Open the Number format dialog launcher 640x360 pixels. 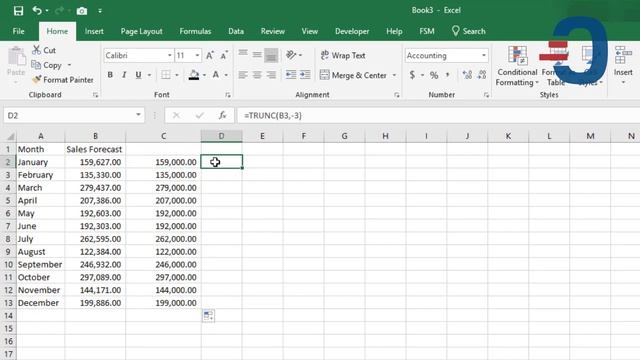(x=486, y=95)
